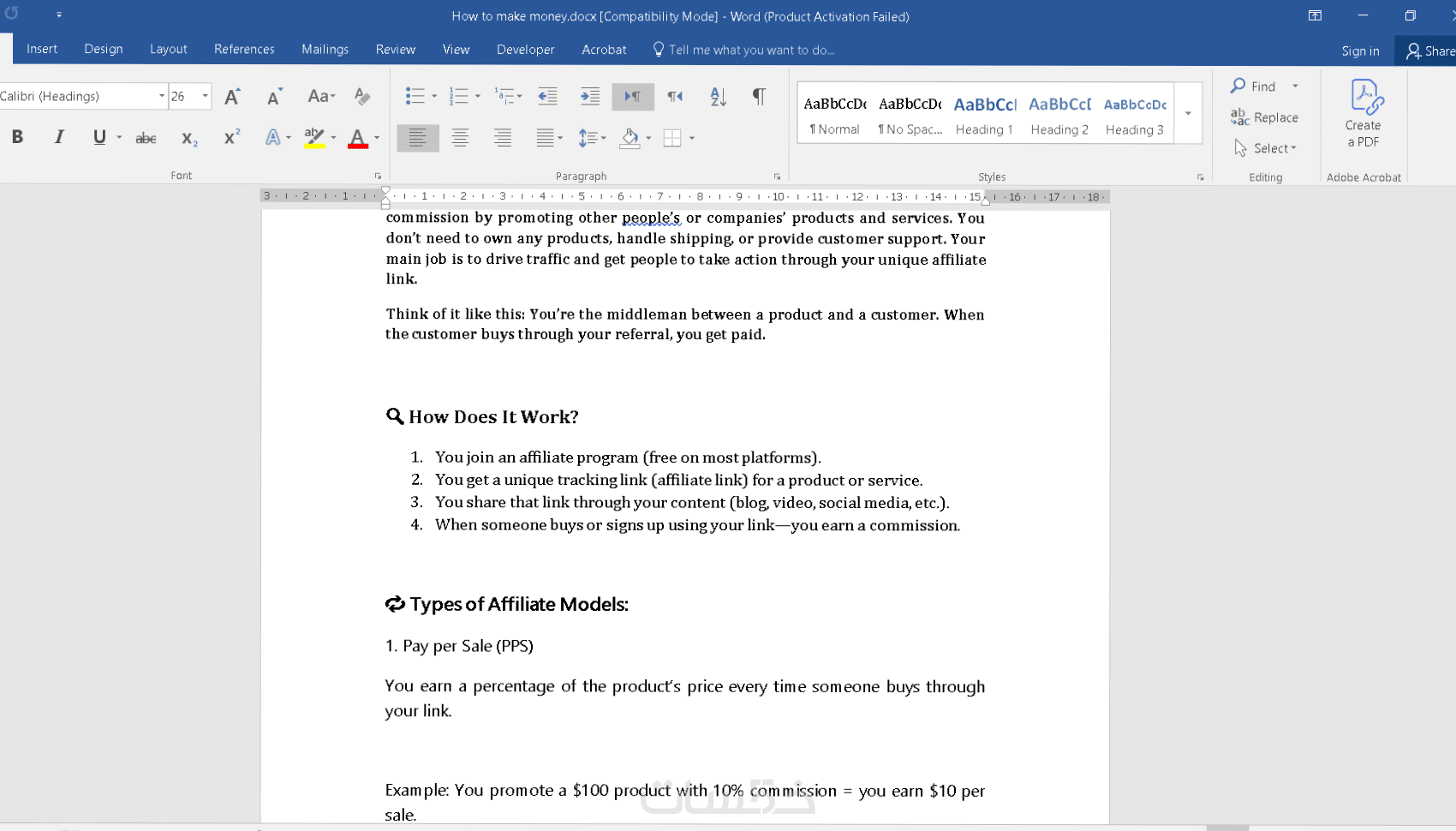
Task: Switch to right-to-left text direction
Action: pos(676,96)
